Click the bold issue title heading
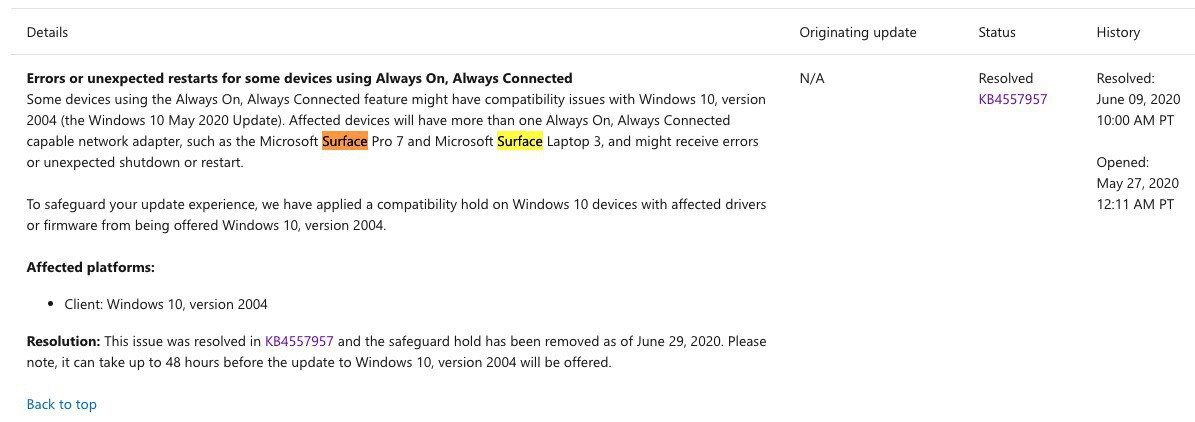The height and width of the screenshot is (422, 1195). [299, 78]
